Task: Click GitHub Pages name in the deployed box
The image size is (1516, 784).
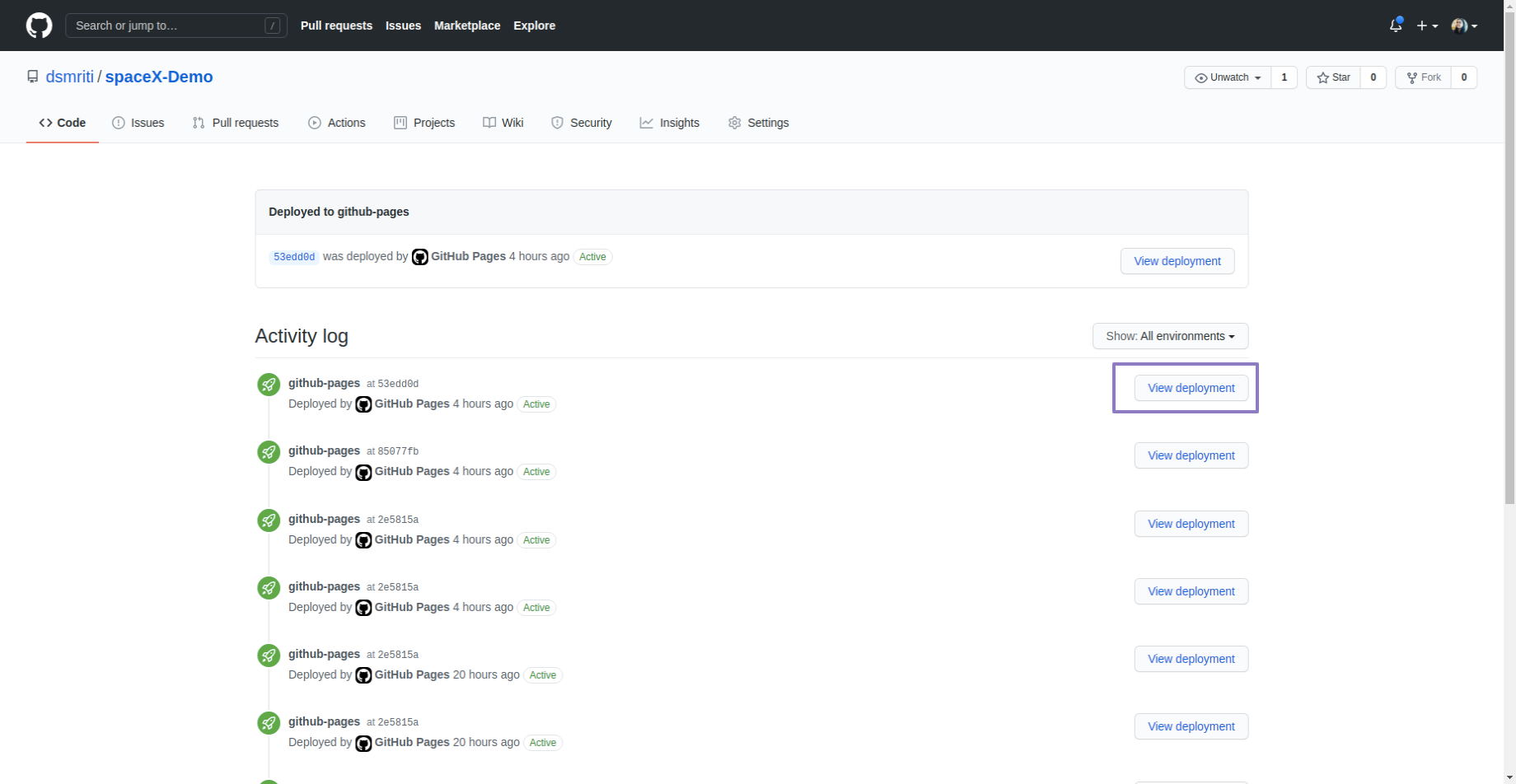Action: [x=468, y=256]
